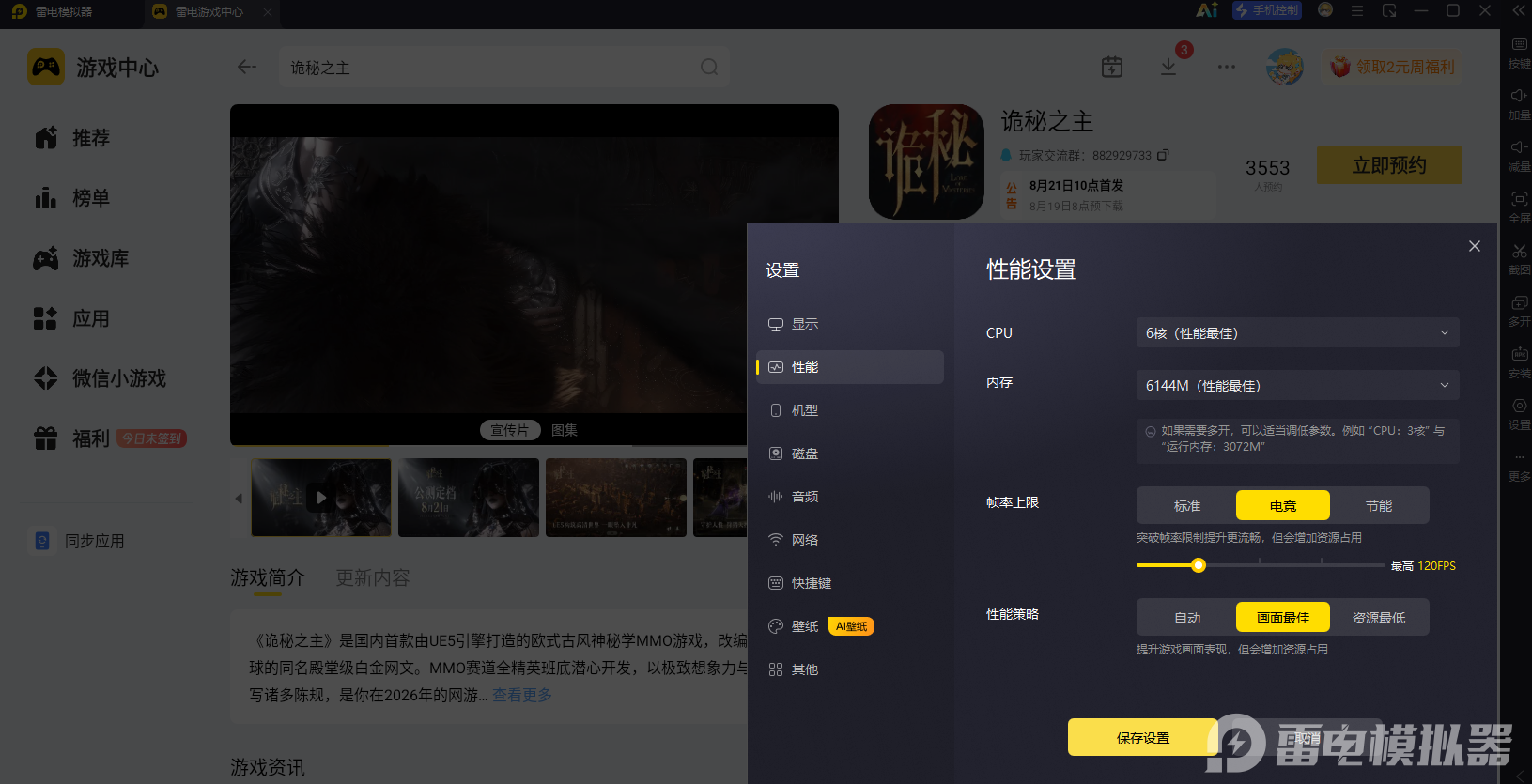1532x784 pixels.
Task: Switch to the 图集 media tab
Action: click(565, 430)
